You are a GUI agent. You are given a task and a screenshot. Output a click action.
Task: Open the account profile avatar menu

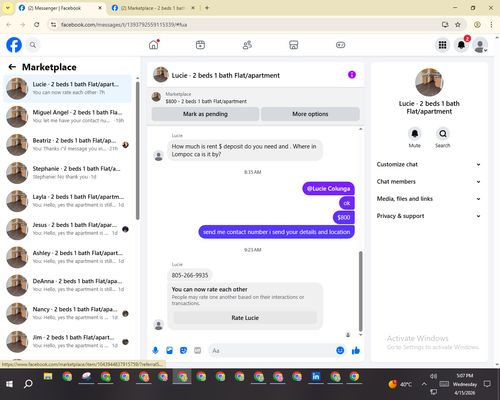point(480,45)
